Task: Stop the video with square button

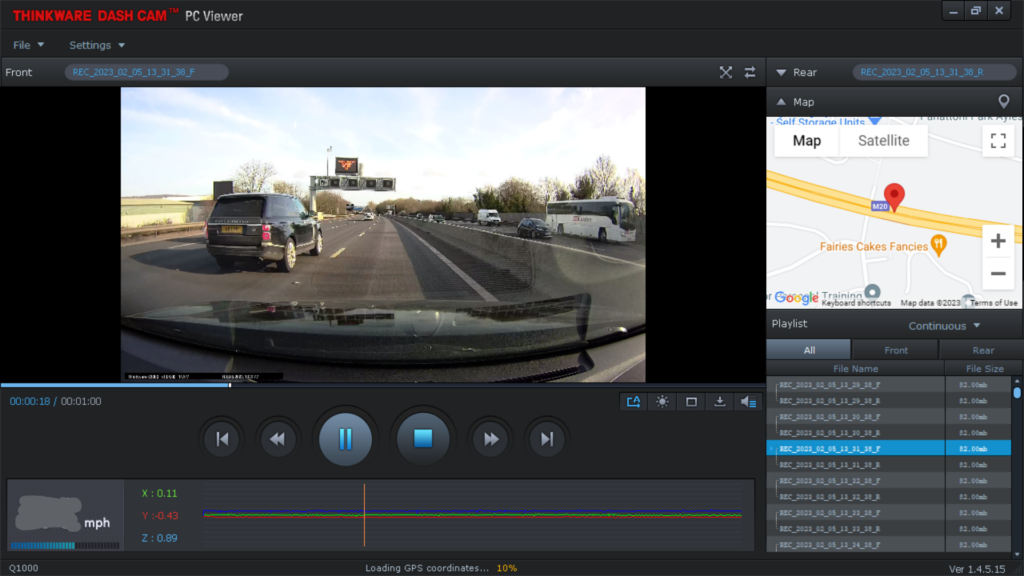Action: [x=423, y=439]
